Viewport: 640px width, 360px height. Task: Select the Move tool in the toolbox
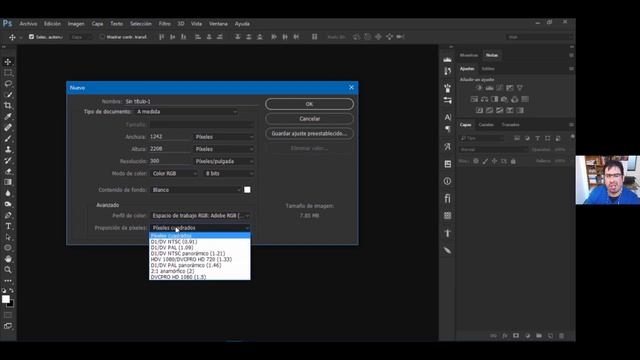pyautogui.click(x=8, y=62)
